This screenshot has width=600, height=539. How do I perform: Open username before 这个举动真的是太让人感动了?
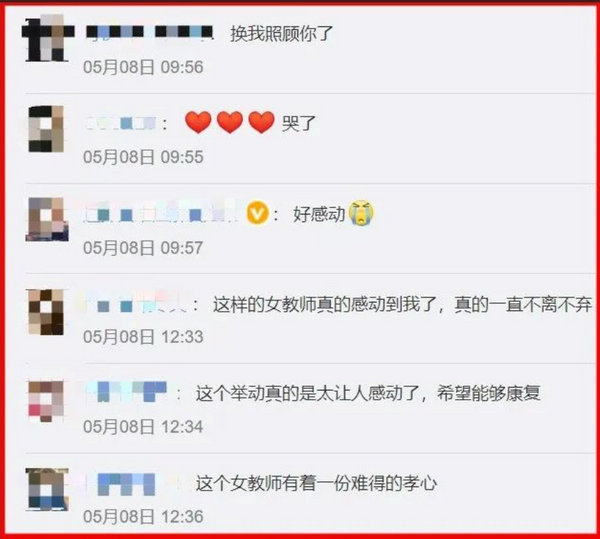[x=127, y=392]
